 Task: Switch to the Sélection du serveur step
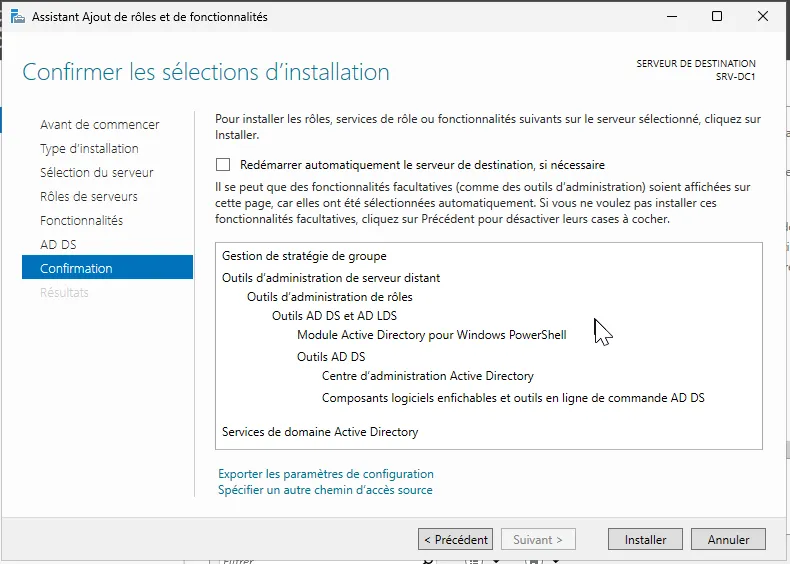[x=96, y=173]
